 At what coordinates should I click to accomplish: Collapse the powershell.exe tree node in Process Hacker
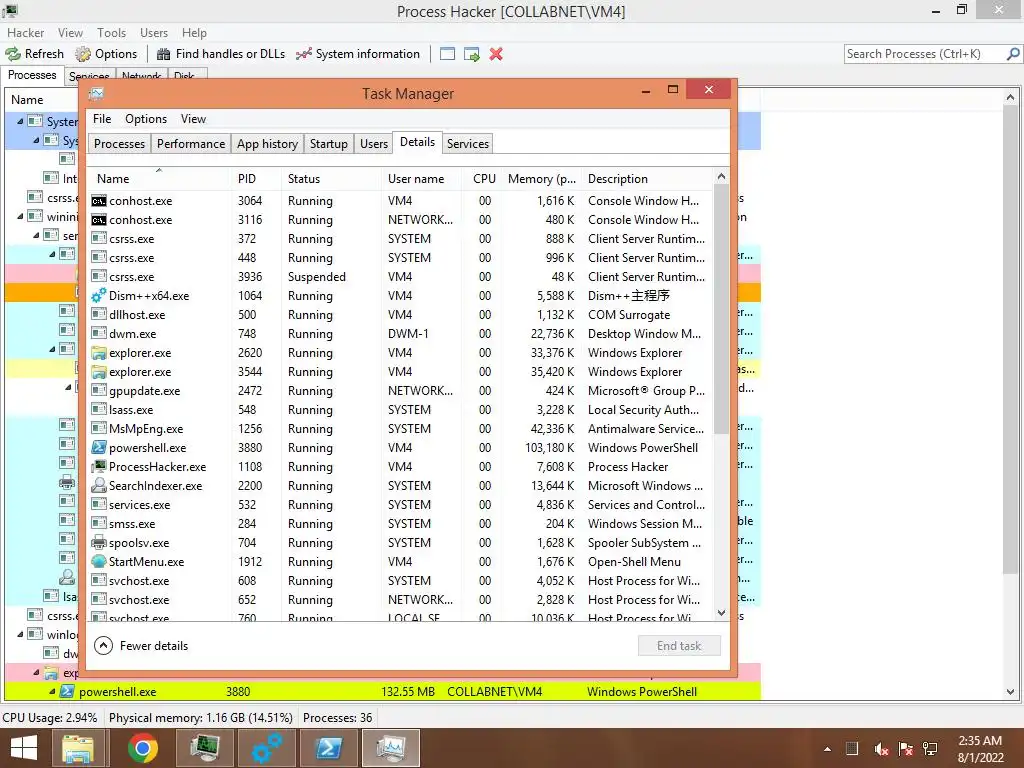point(52,691)
